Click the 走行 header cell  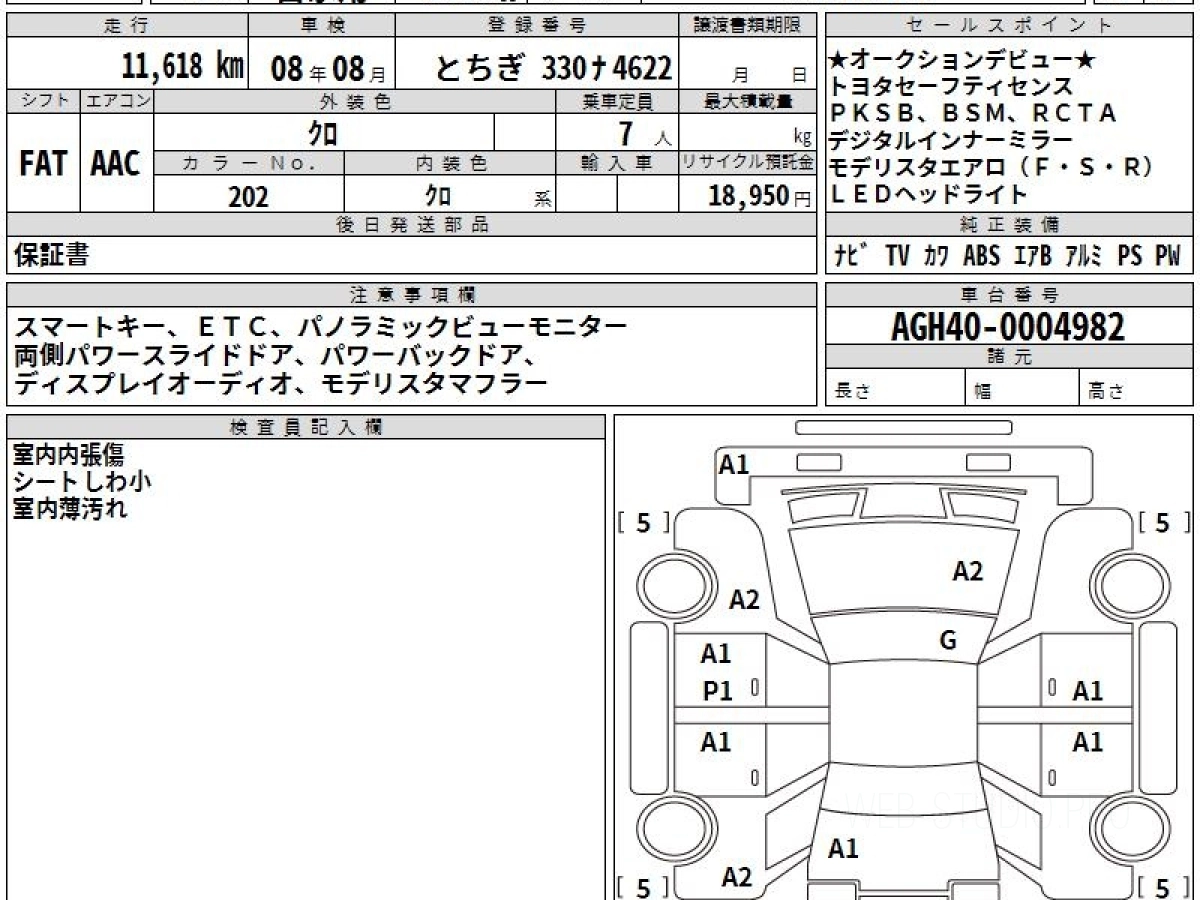pos(126,26)
